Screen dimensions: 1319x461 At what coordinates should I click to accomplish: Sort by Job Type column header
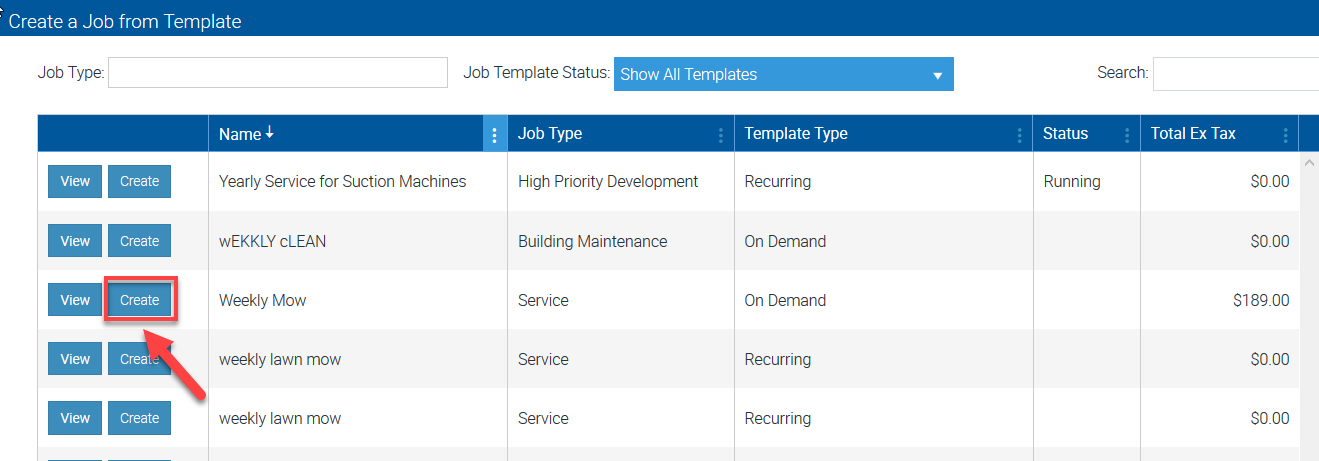pos(550,134)
